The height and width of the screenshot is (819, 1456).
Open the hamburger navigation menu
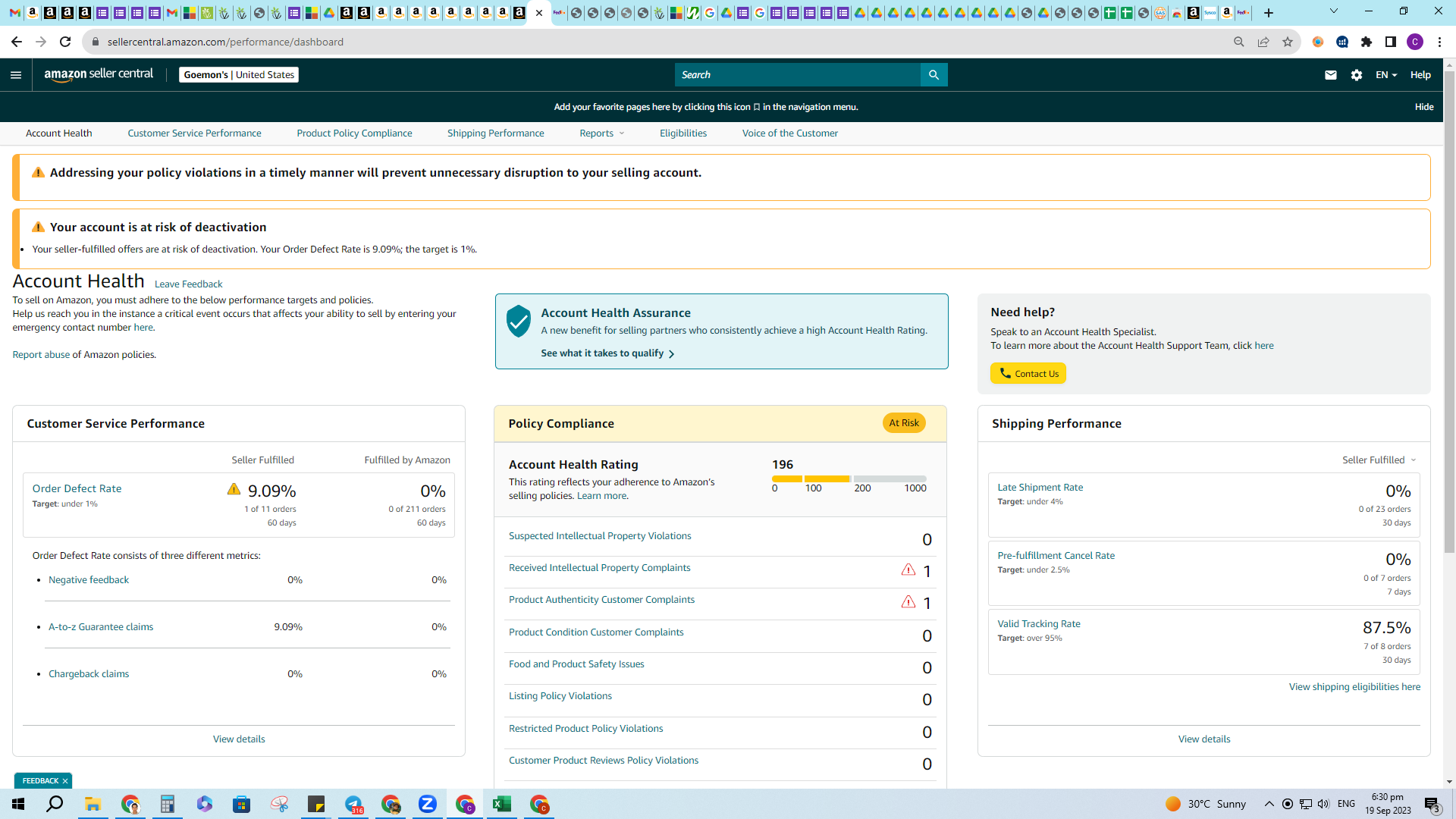click(x=16, y=74)
